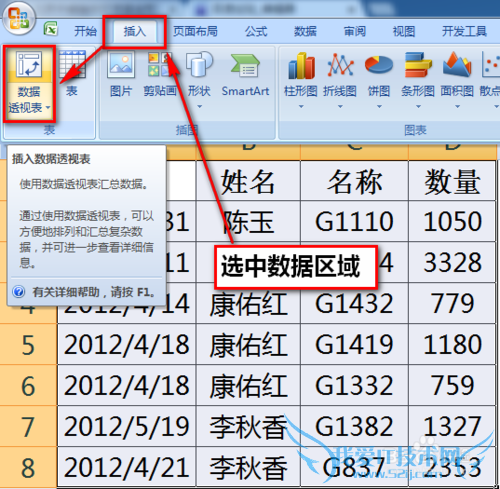Image resolution: width=500 pixels, height=489 pixels.
Task: Click the 折线图 line chart icon
Action: pyautogui.click(x=340, y=65)
